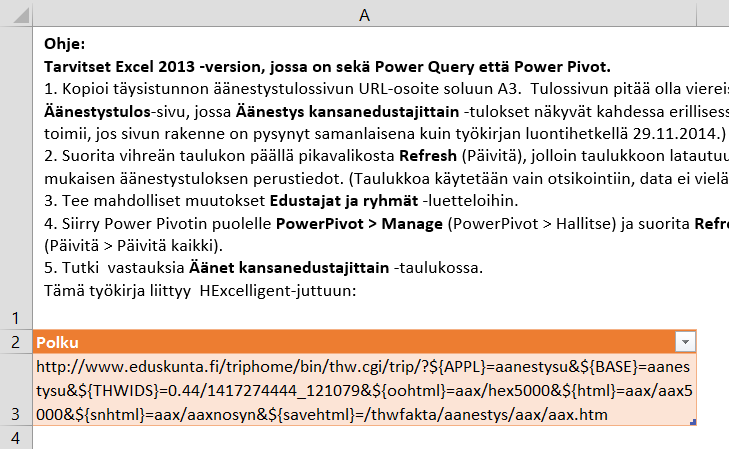Viewport: 729px width, 455px height.
Task: Select row 3 by its row header
Action: (16, 413)
